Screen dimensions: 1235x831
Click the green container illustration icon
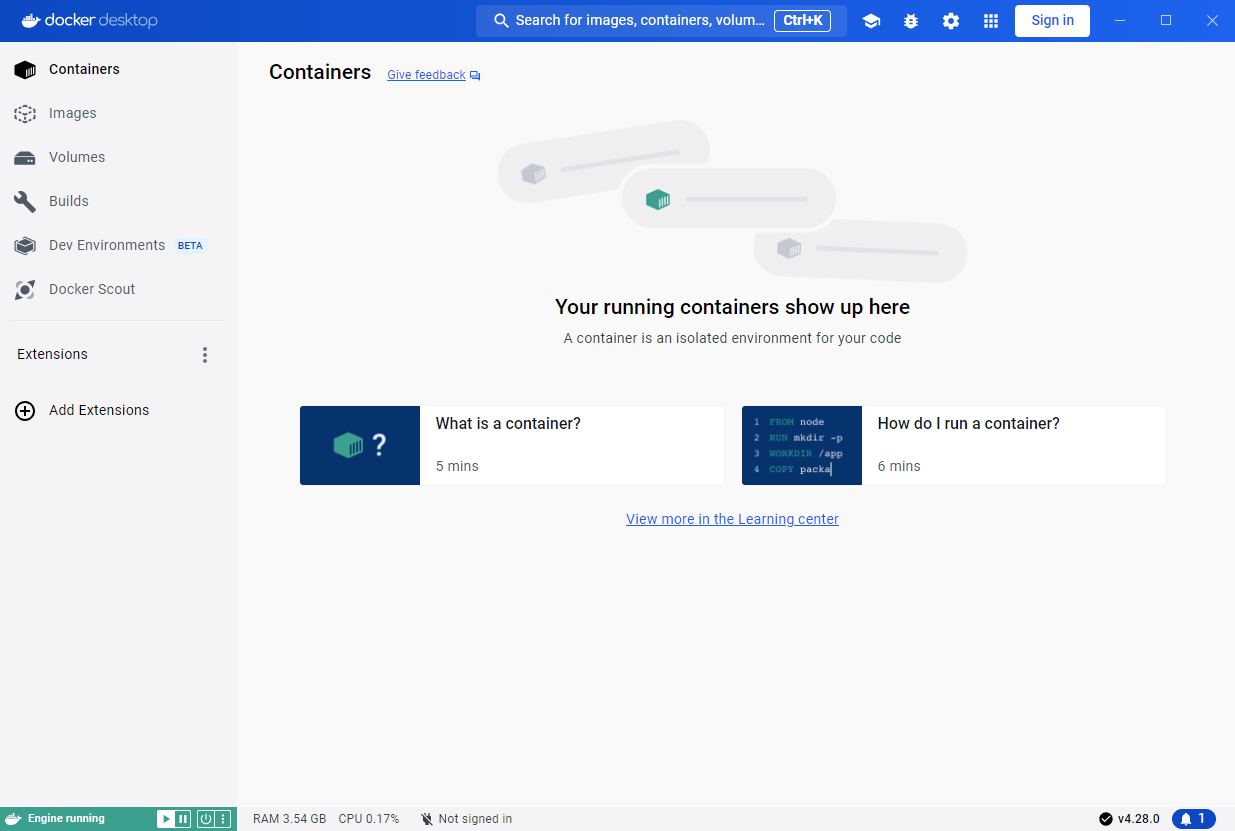click(x=657, y=199)
